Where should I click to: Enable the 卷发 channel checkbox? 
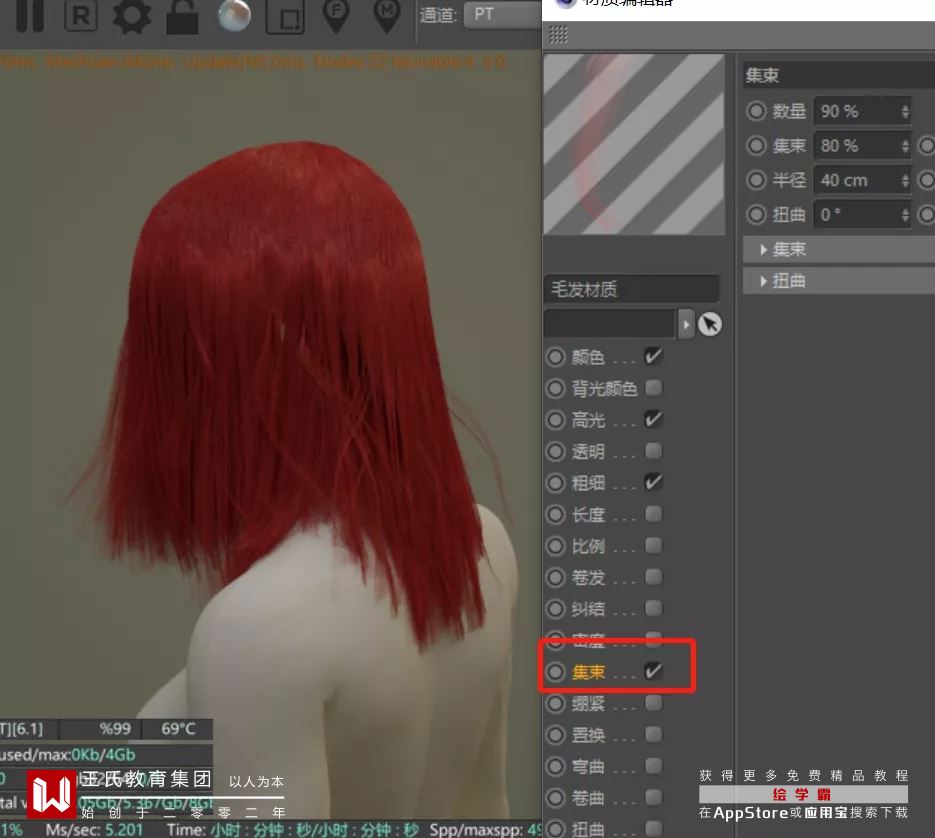[654, 577]
